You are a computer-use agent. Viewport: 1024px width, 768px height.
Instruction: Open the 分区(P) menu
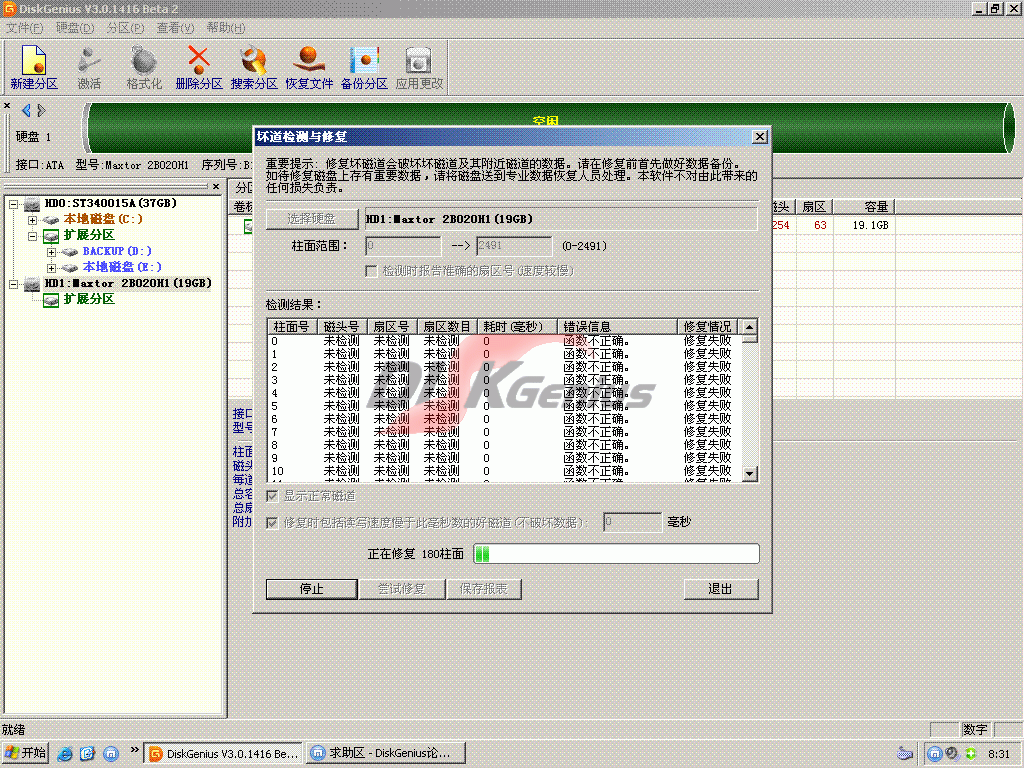tap(125, 28)
